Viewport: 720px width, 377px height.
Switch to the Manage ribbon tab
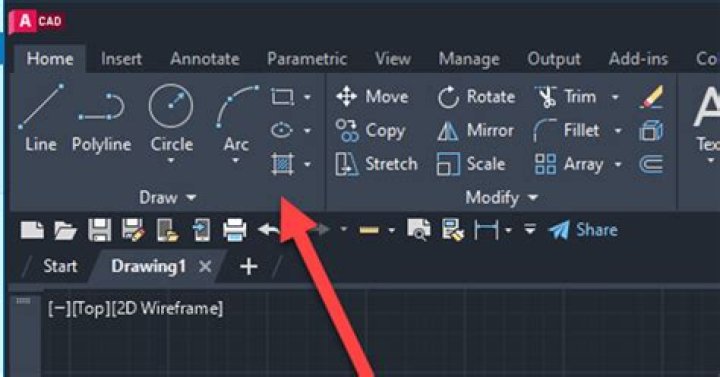[469, 59]
